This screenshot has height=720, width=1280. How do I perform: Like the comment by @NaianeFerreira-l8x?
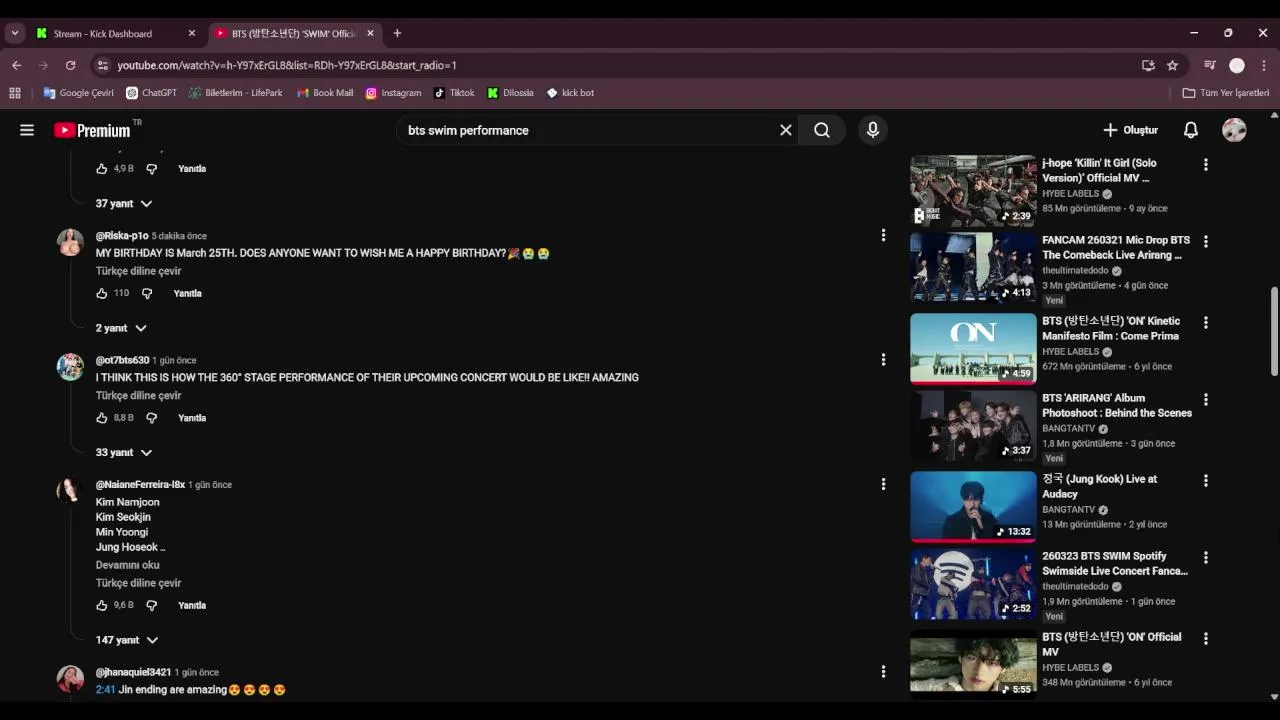coord(102,605)
